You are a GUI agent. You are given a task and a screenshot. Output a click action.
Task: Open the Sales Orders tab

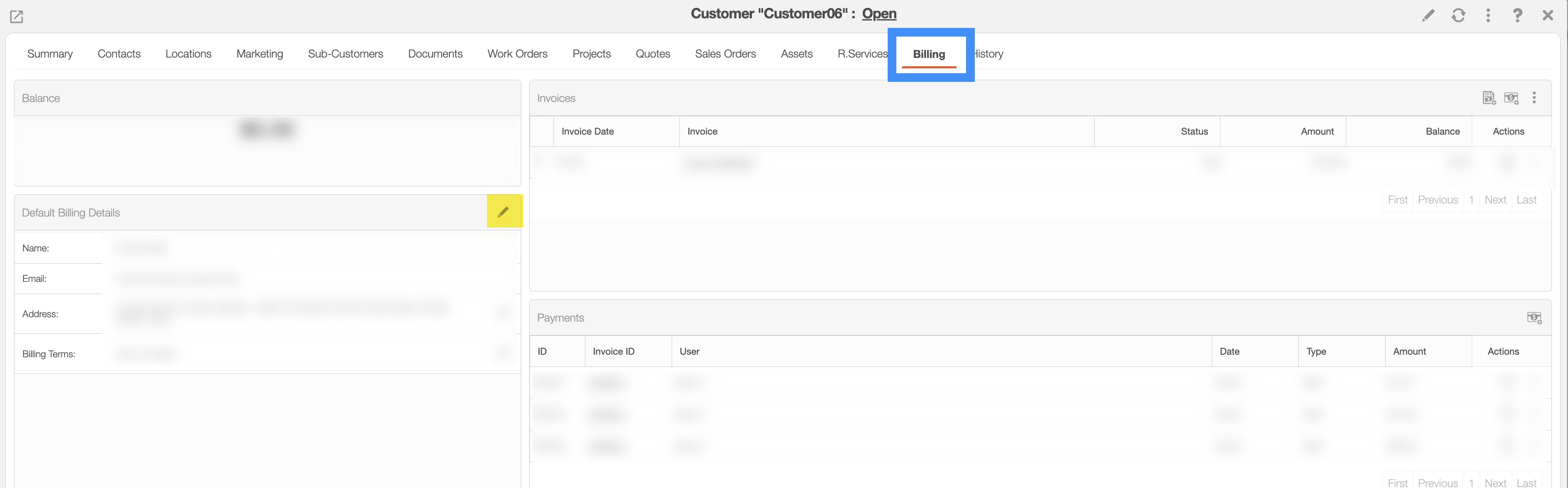(725, 54)
